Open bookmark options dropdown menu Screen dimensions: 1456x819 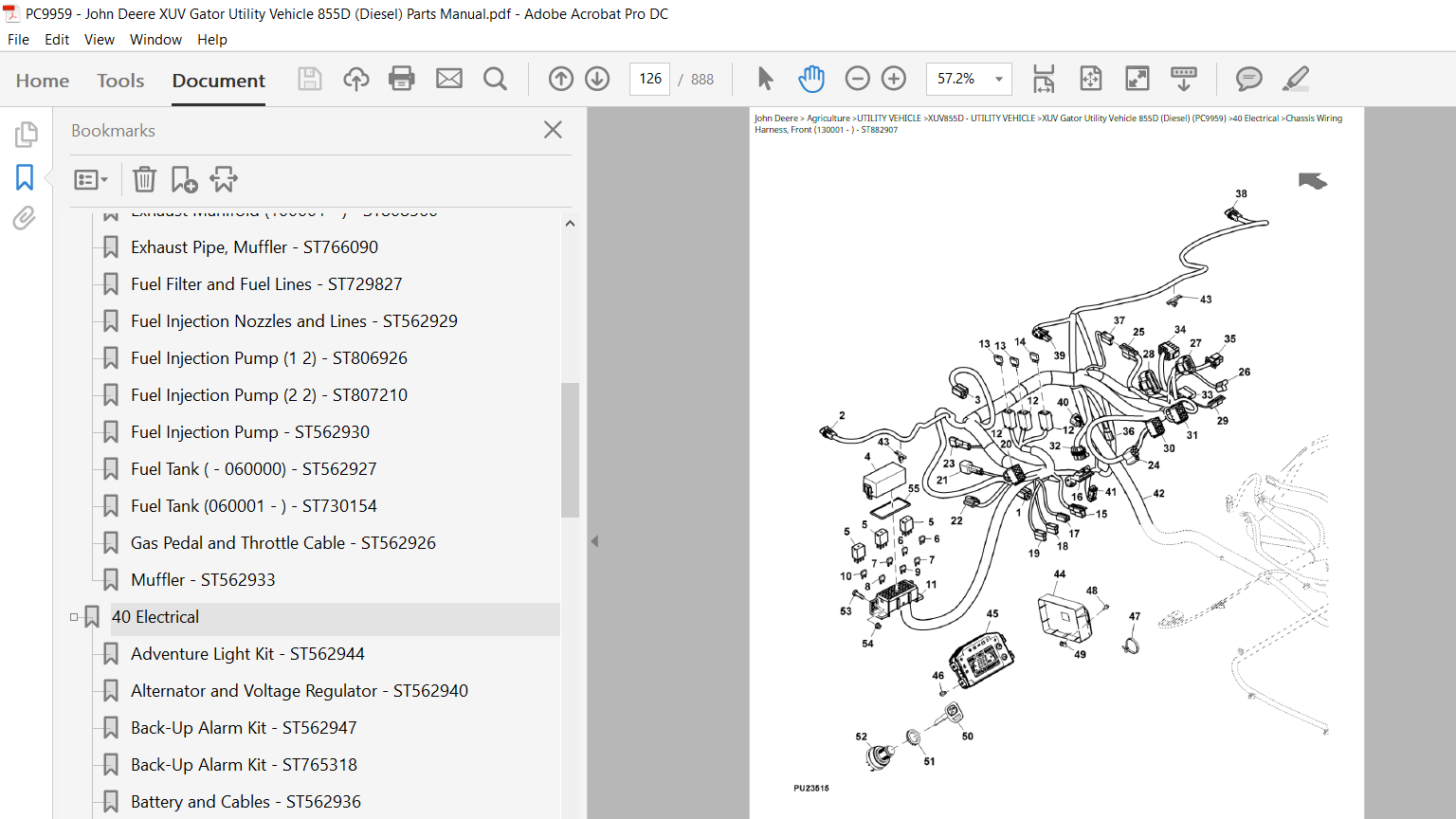[91, 179]
